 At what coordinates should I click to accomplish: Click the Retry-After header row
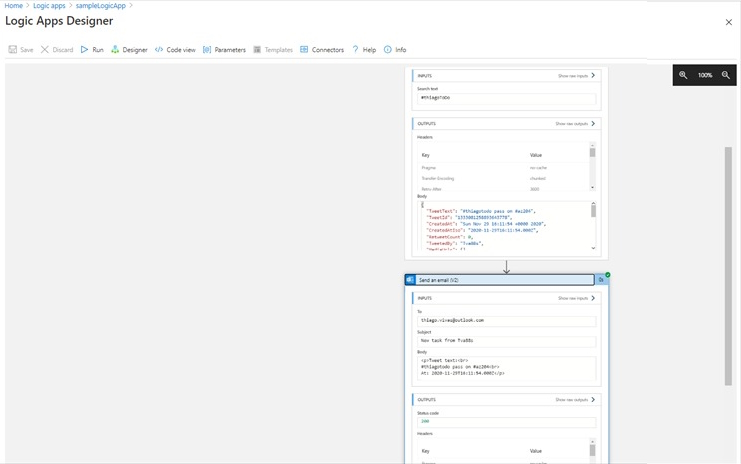coord(504,189)
